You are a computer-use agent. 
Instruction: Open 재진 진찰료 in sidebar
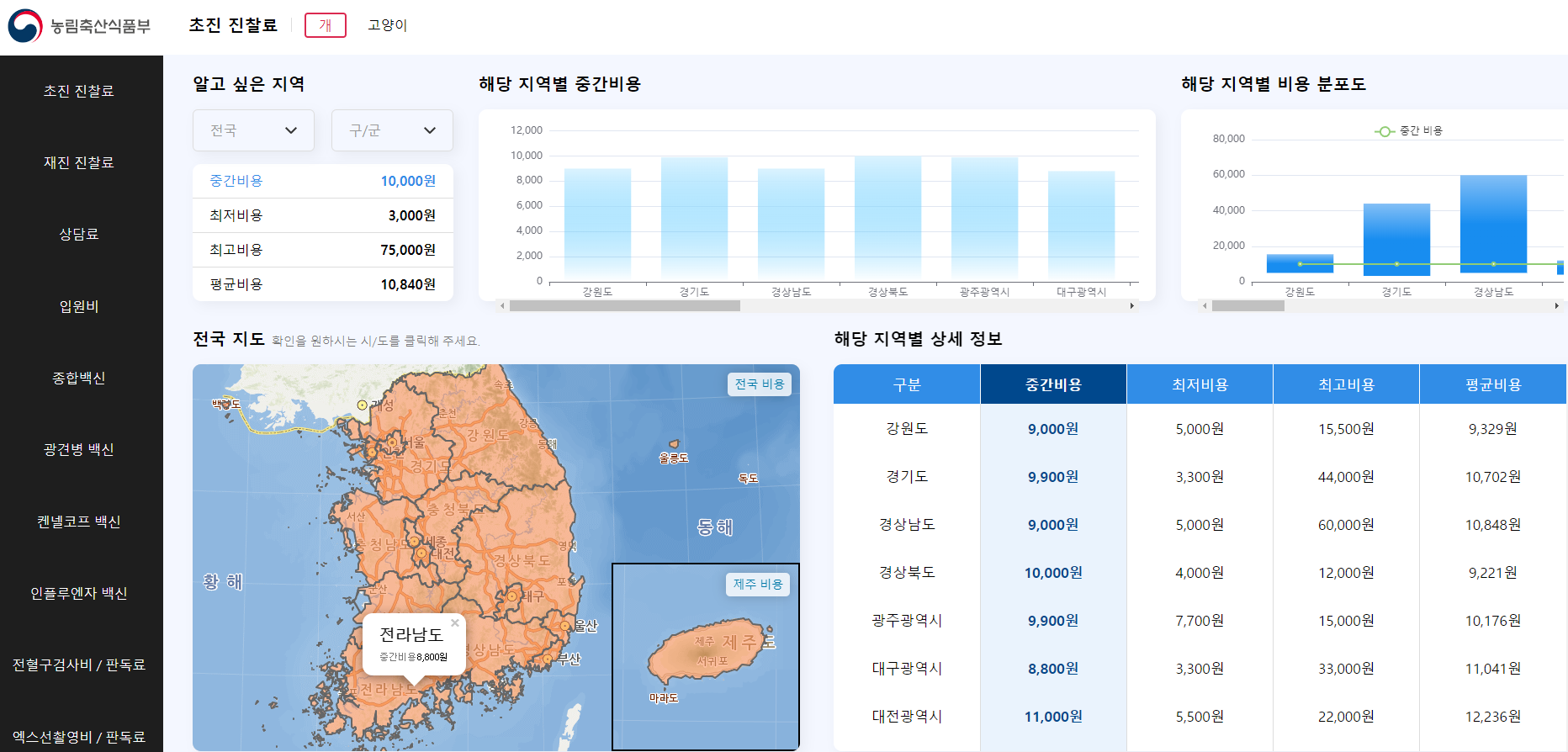79,162
